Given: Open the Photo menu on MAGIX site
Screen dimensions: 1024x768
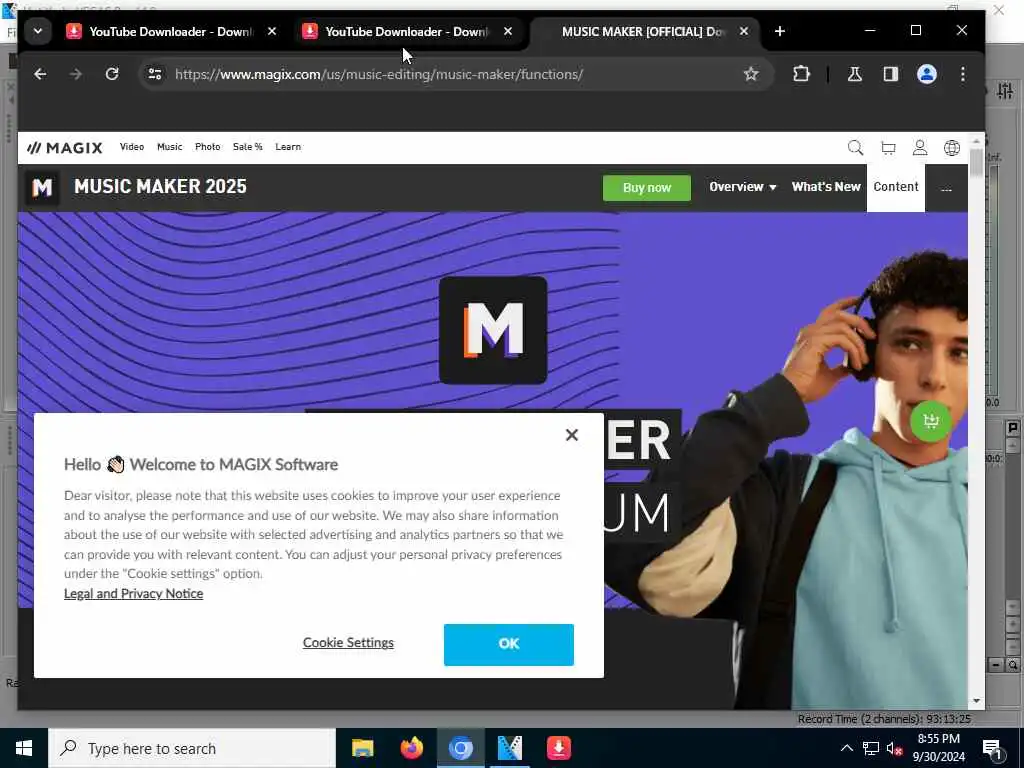Looking at the screenshot, I should click(x=208, y=147).
